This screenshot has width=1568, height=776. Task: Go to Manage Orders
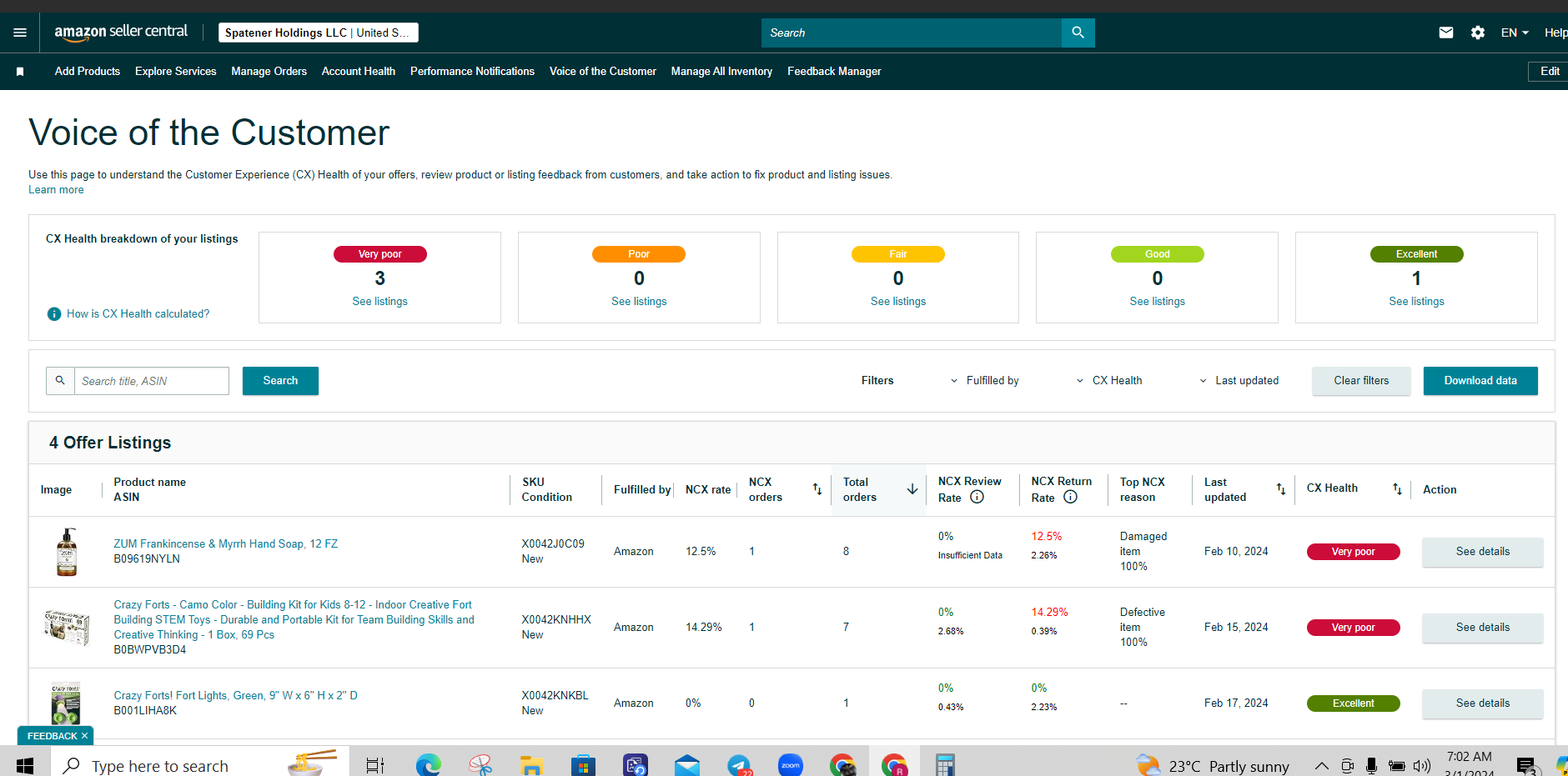(x=269, y=72)
